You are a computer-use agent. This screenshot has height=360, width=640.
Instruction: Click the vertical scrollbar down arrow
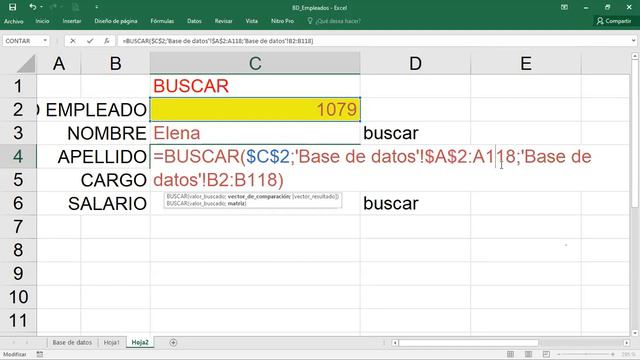click(635, 333)
